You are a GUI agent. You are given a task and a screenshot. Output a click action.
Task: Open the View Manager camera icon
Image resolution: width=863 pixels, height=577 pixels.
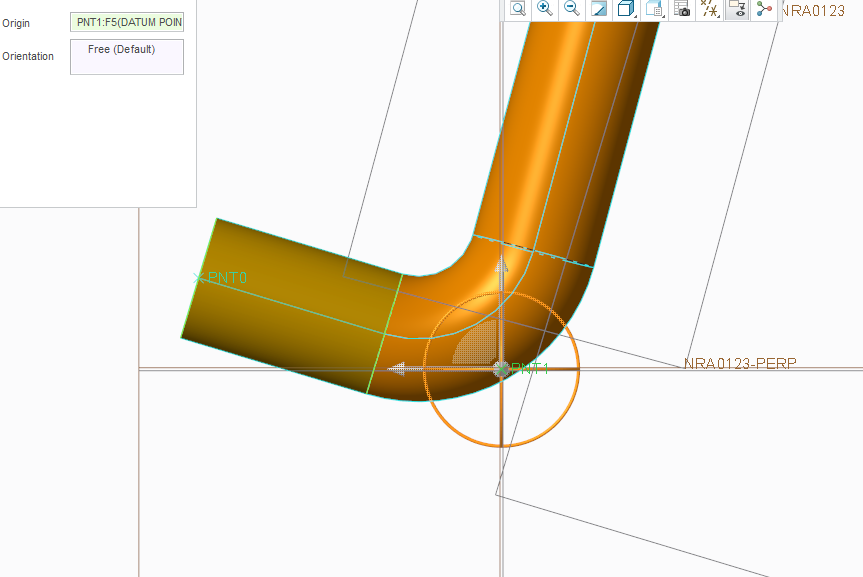(682, 9)
